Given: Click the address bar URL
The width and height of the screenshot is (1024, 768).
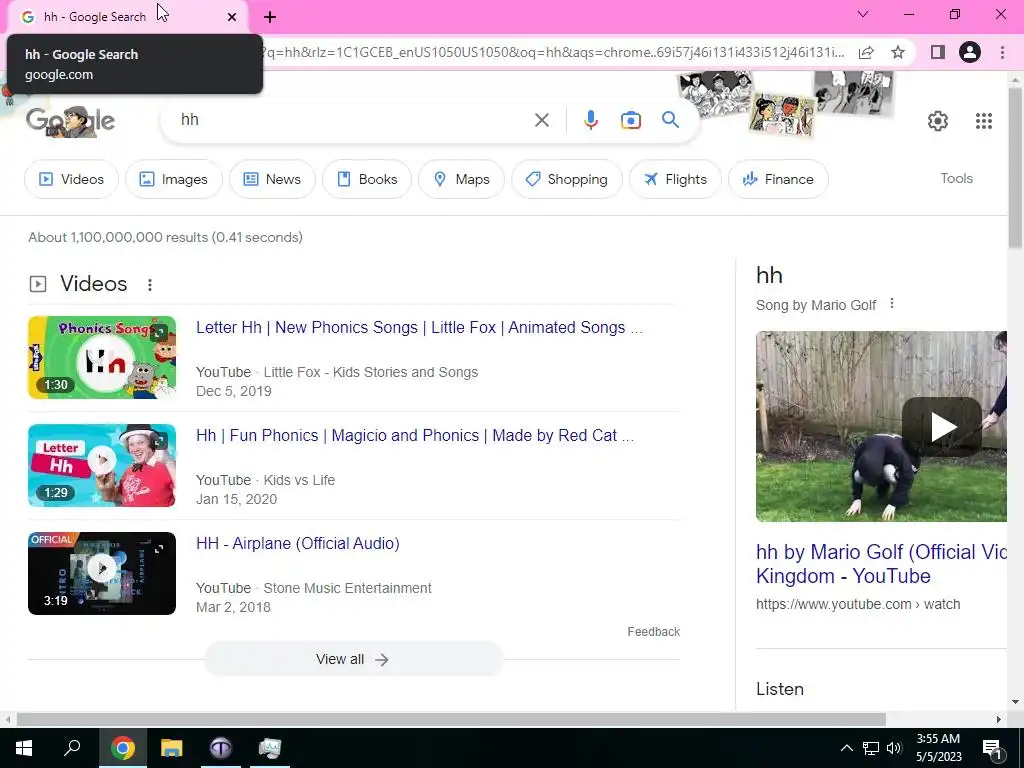Looking at the screenshot, I should 552,52.
